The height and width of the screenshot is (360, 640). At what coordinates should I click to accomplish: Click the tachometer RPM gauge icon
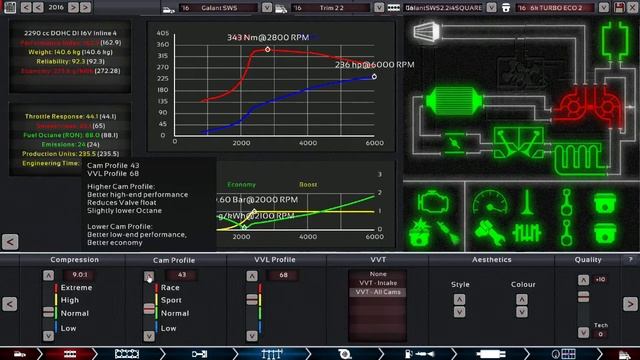tap(490, 202)
